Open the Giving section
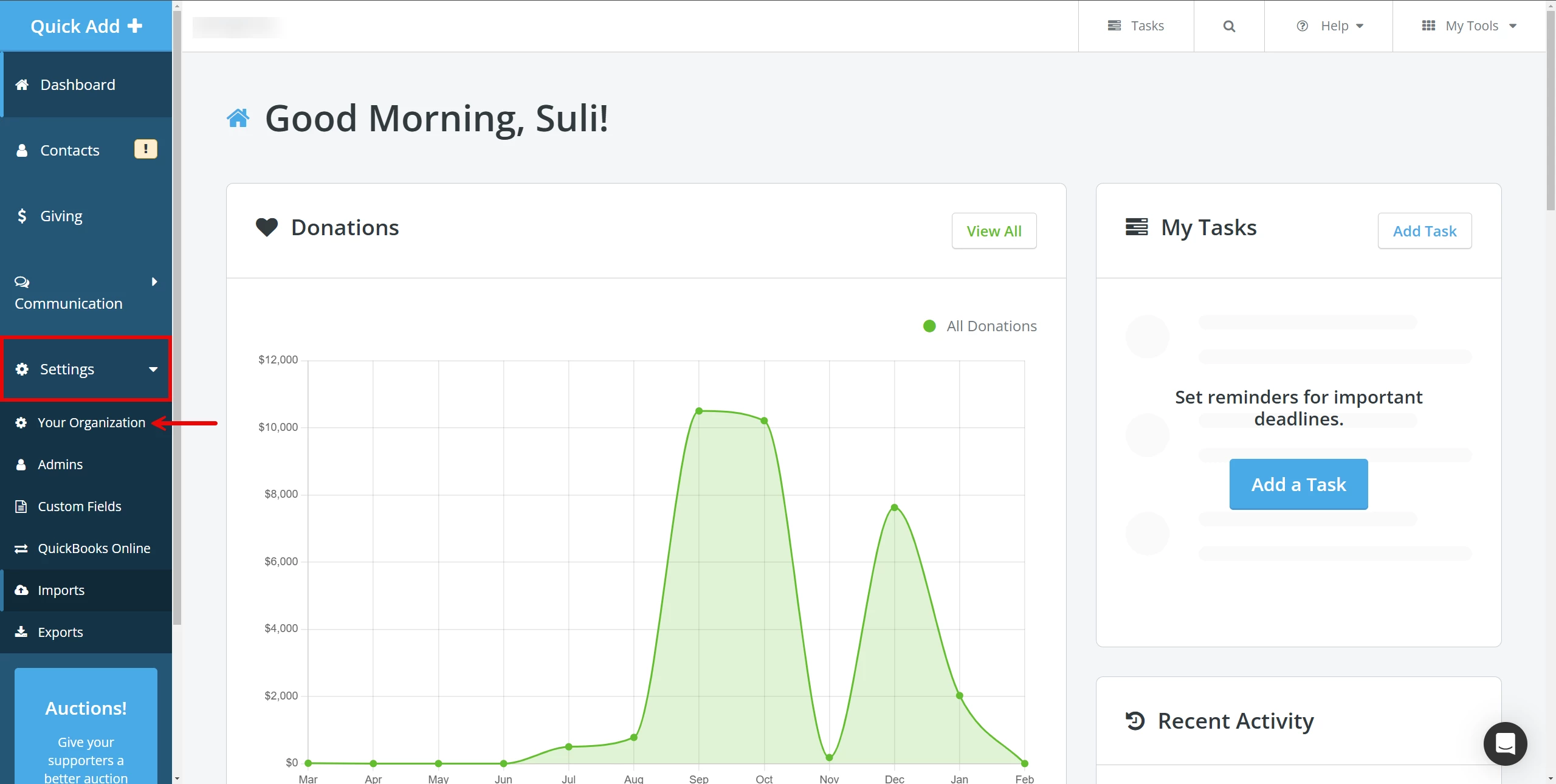Image resolution: width=1556 pixels, height=784 pixels. tap(61, 216)
